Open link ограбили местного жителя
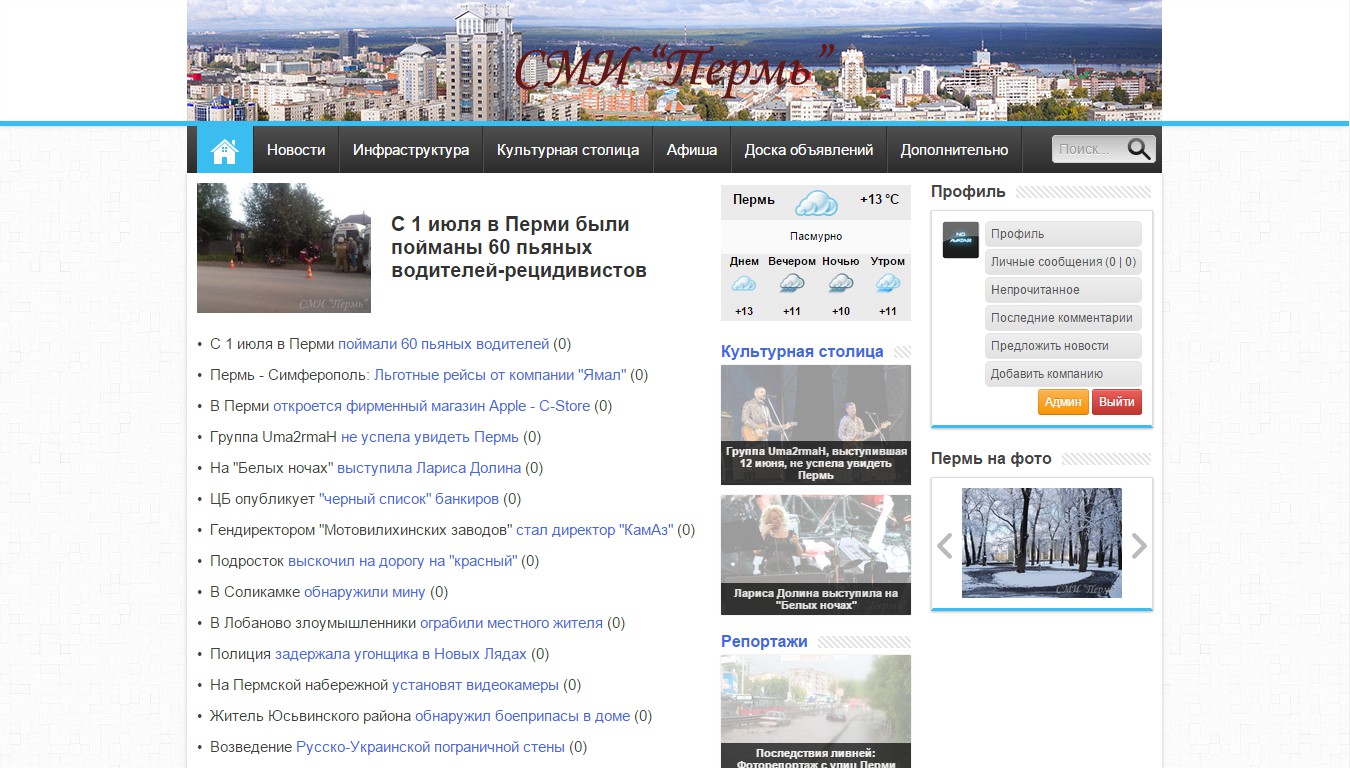 click(511, 623)
